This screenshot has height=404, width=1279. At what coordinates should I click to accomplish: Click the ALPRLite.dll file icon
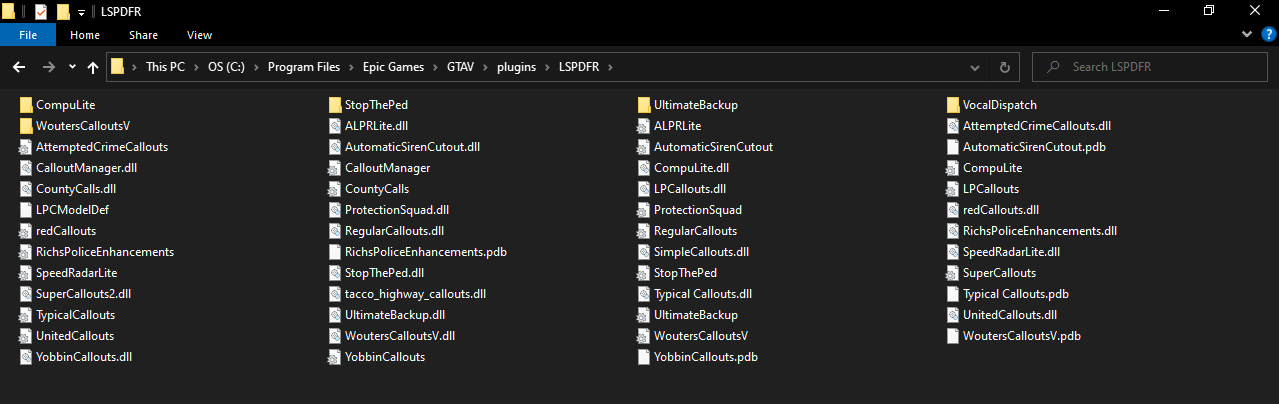click(335, 126)
